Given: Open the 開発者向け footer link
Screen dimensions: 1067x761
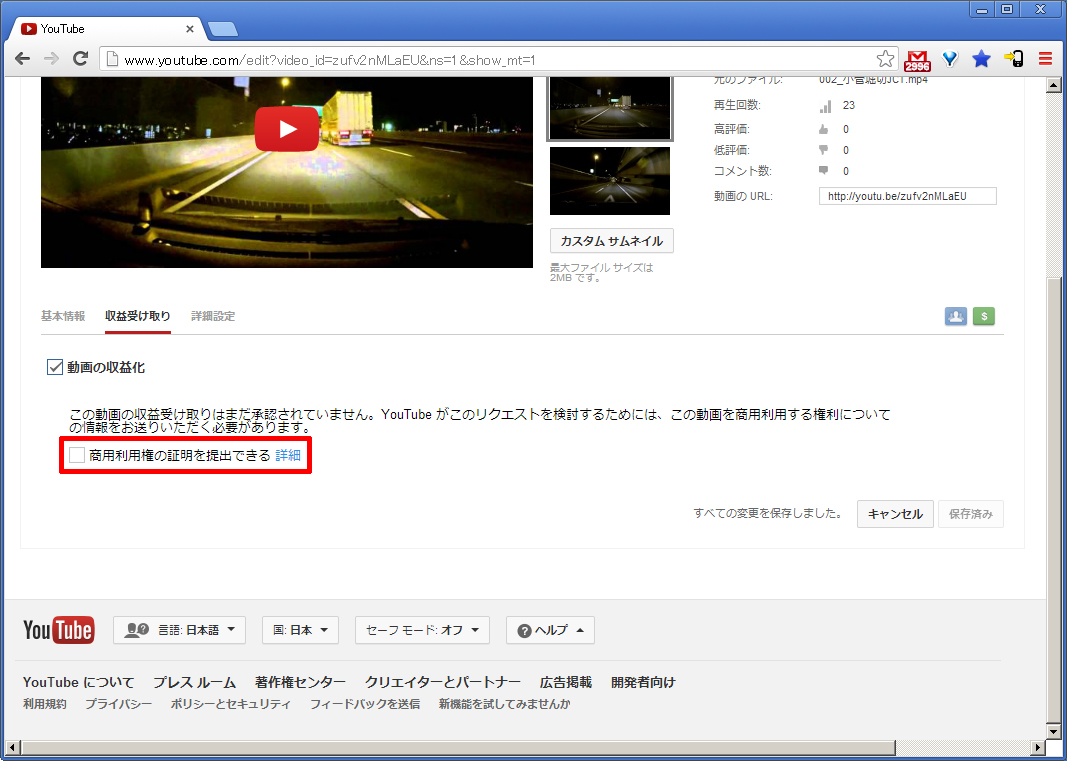Looking at the screenshot, I should coord(643,682).
